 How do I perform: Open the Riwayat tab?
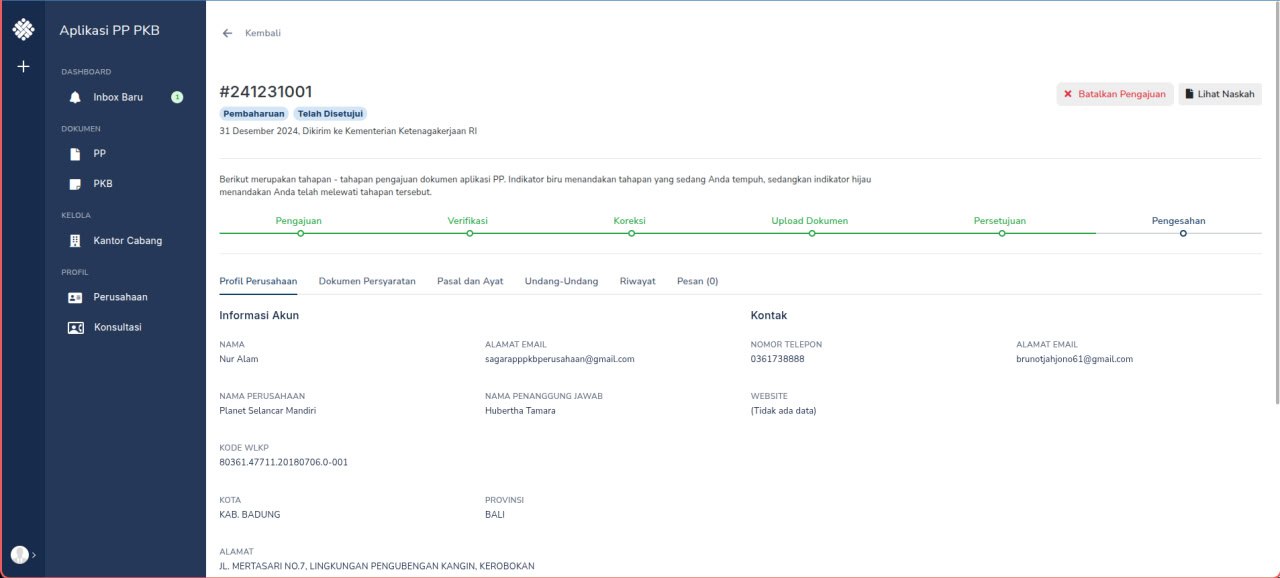(x=637, y=281)
